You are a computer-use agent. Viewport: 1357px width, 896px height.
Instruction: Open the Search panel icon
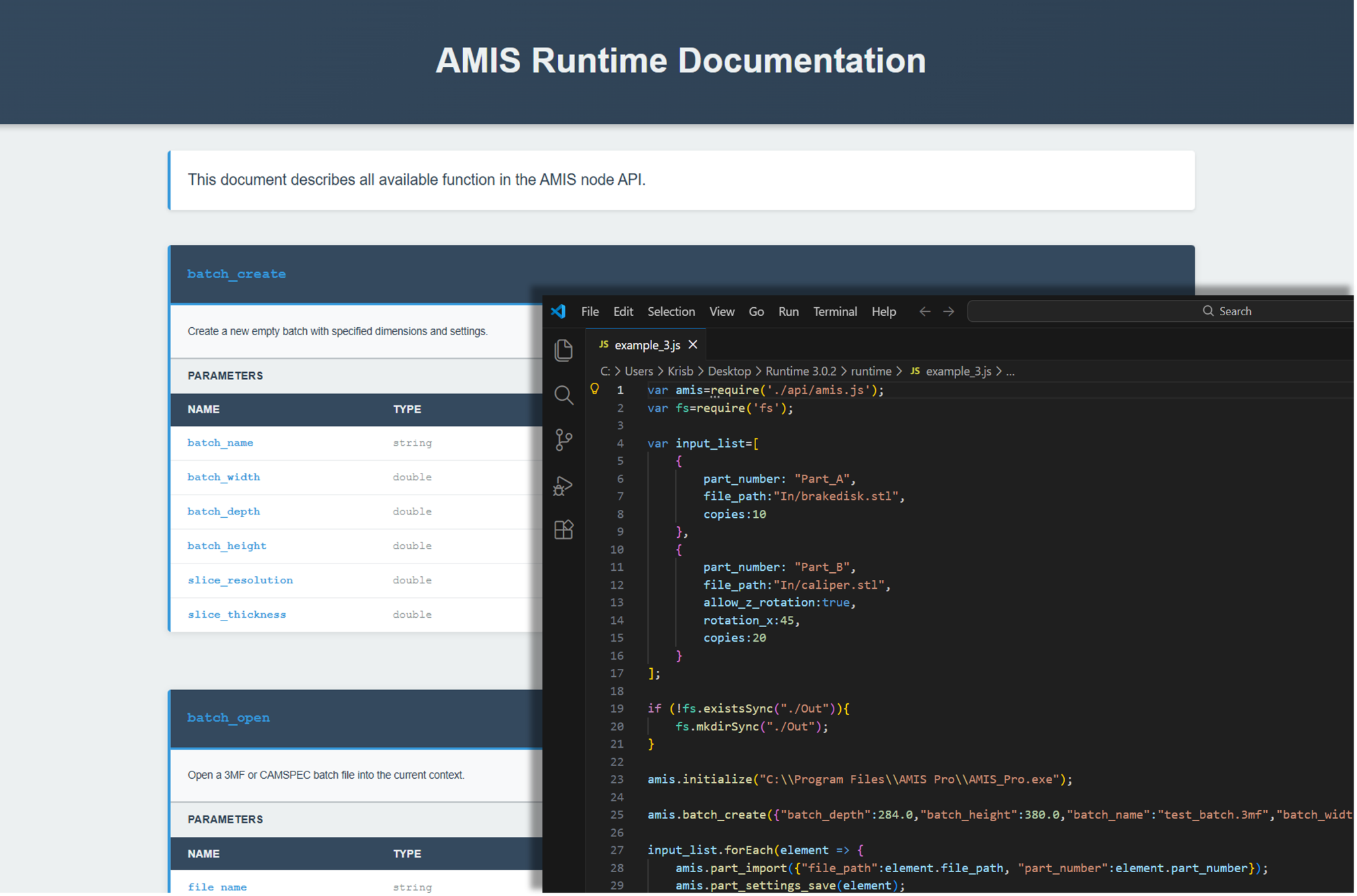click(563, 395)
